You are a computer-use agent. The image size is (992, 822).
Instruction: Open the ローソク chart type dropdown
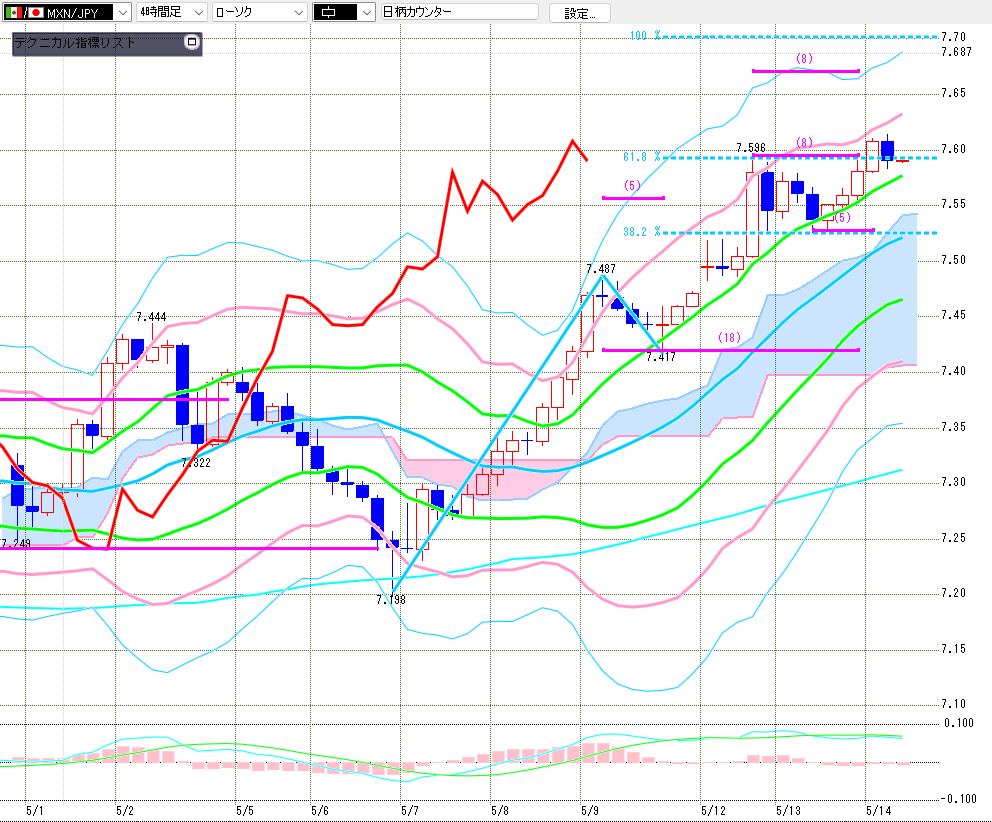(259, 12)
